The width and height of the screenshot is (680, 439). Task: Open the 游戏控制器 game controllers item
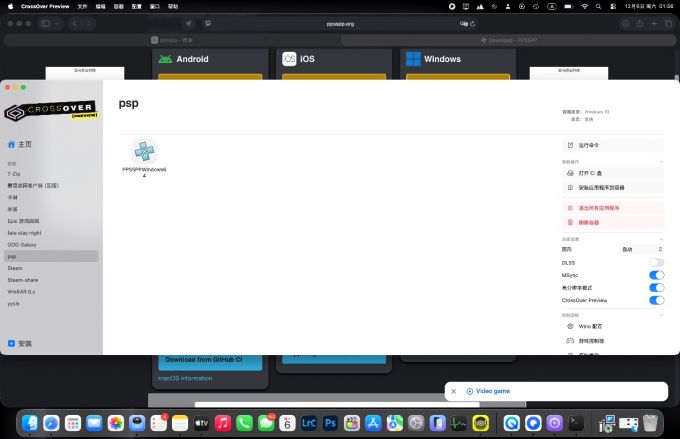click(612, 341)
